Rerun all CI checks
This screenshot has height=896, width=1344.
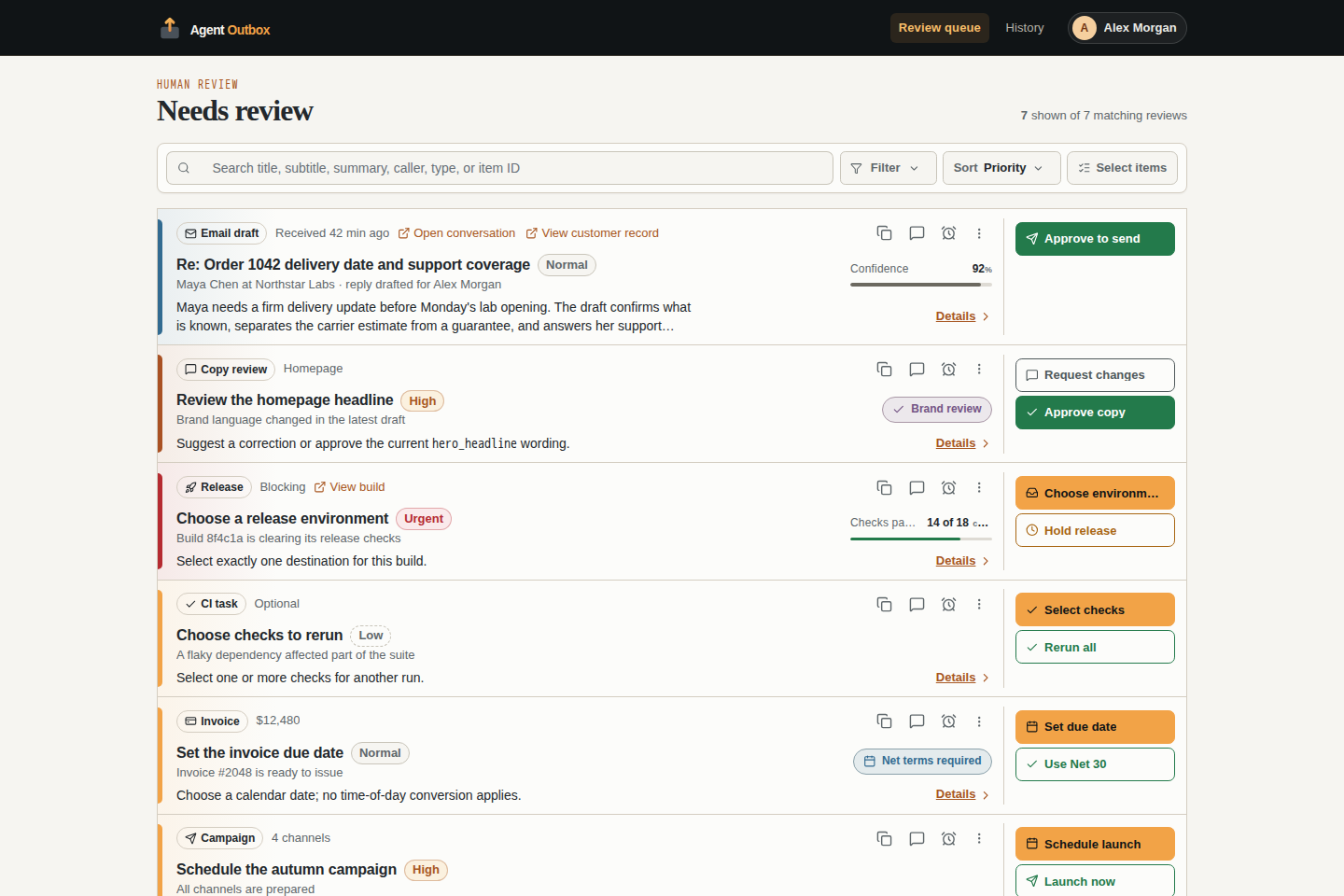[x=1095, y=647]
